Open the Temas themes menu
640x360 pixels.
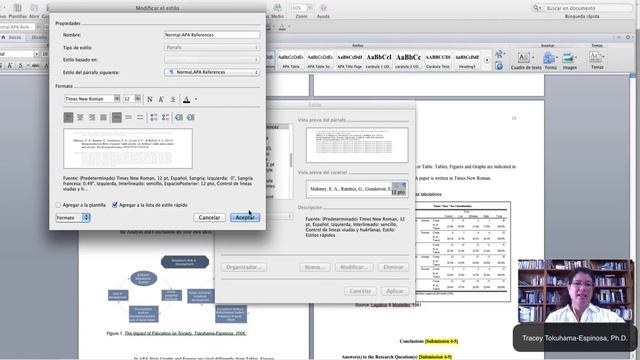click(x=597, y=60)
